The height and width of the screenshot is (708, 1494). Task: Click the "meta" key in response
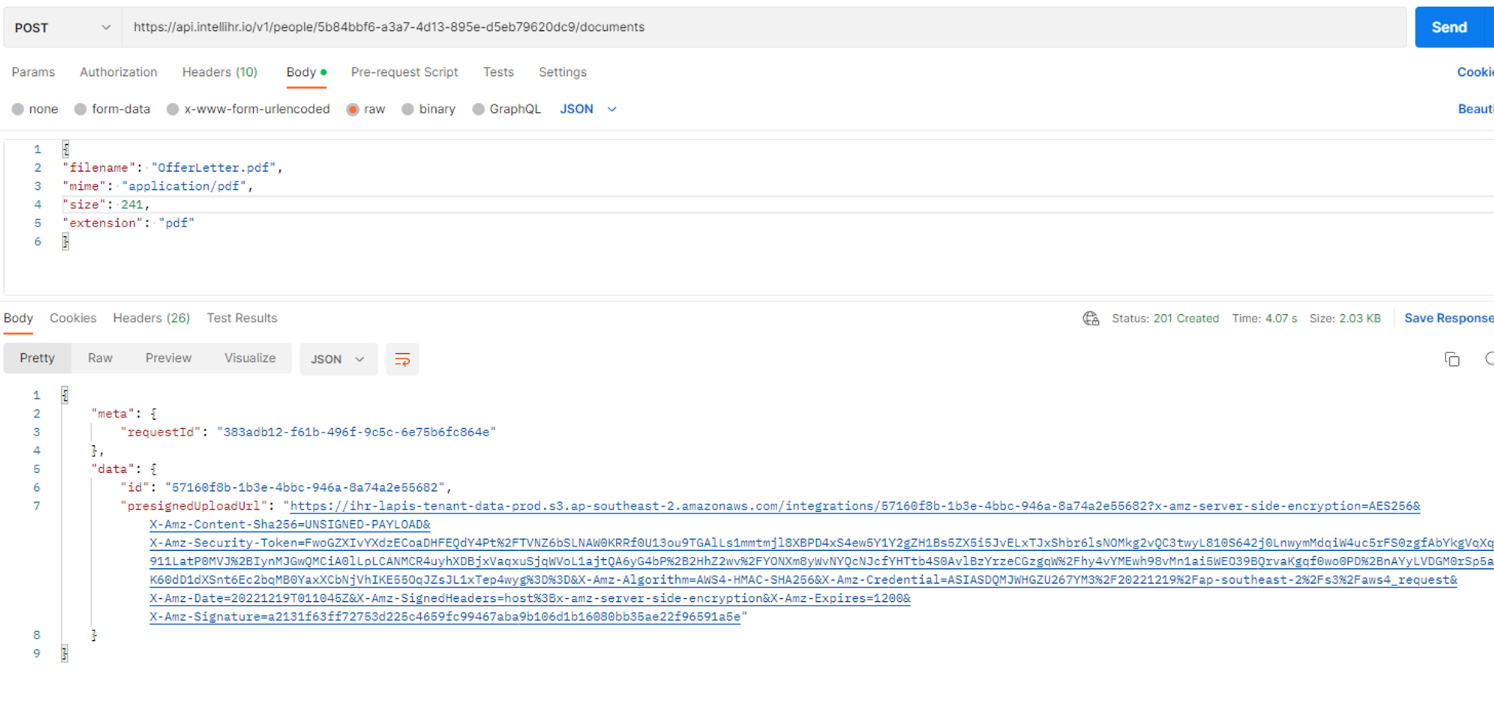pos(113,413)
